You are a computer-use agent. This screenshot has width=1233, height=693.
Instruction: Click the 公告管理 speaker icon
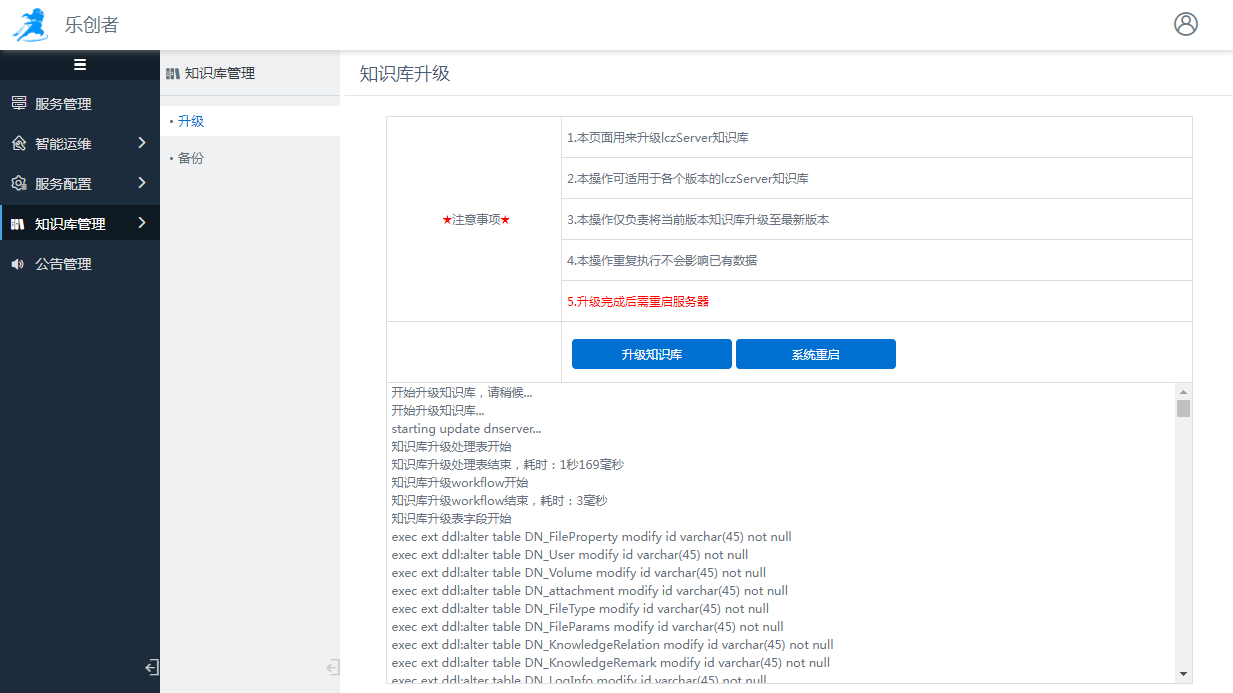(18, 264)
